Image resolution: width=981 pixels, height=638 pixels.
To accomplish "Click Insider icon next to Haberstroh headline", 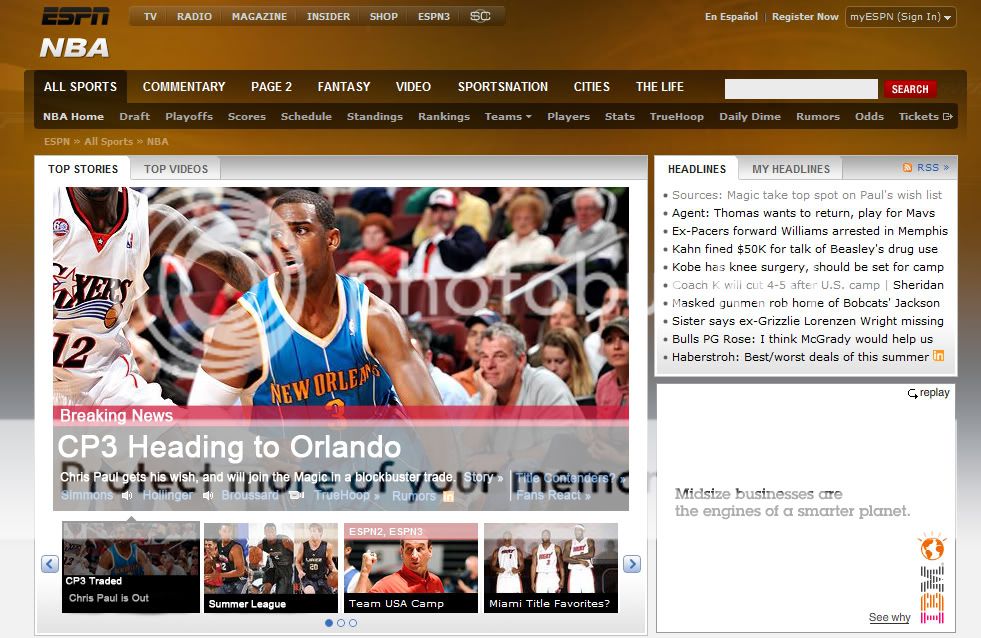I will click(x=938, y=356).
